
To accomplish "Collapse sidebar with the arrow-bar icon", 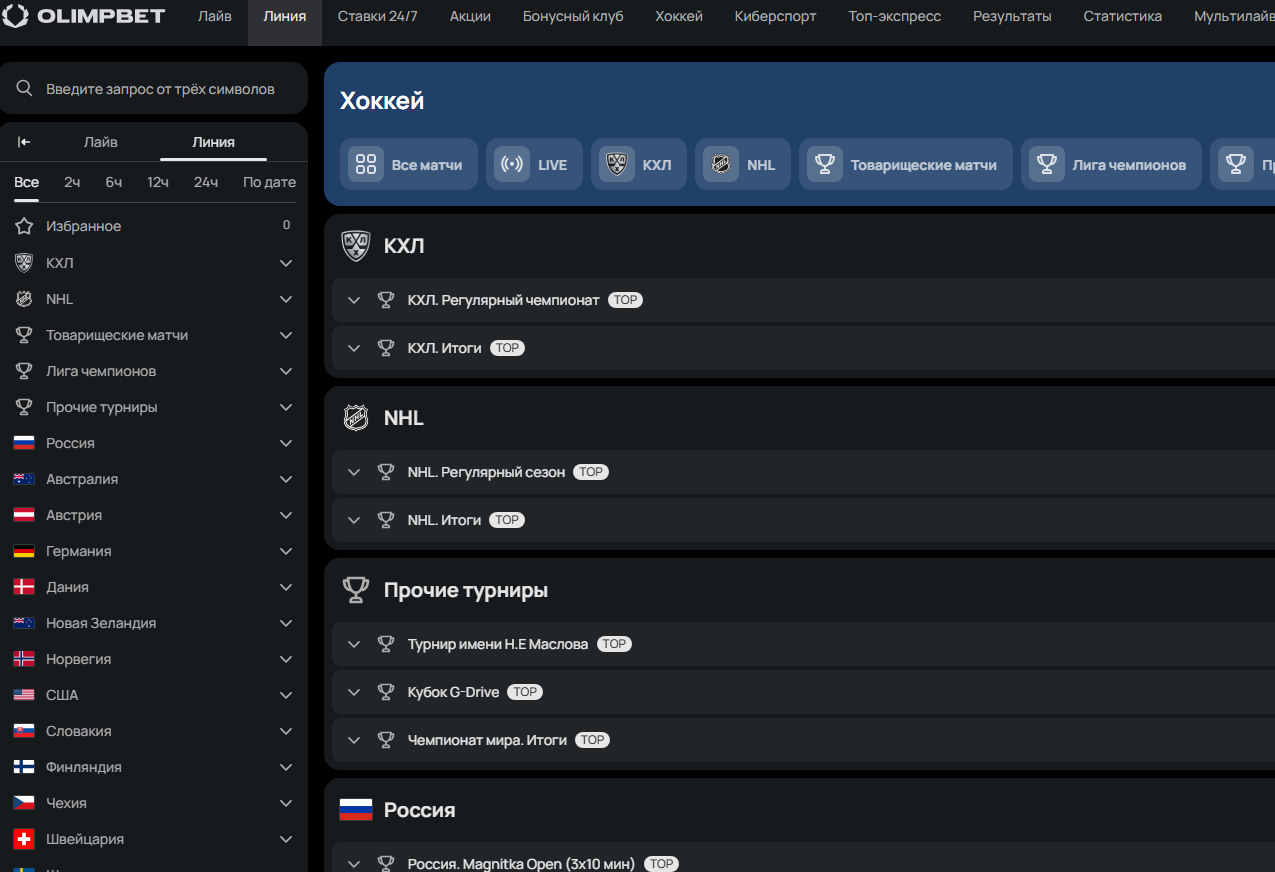I will 24,142.
